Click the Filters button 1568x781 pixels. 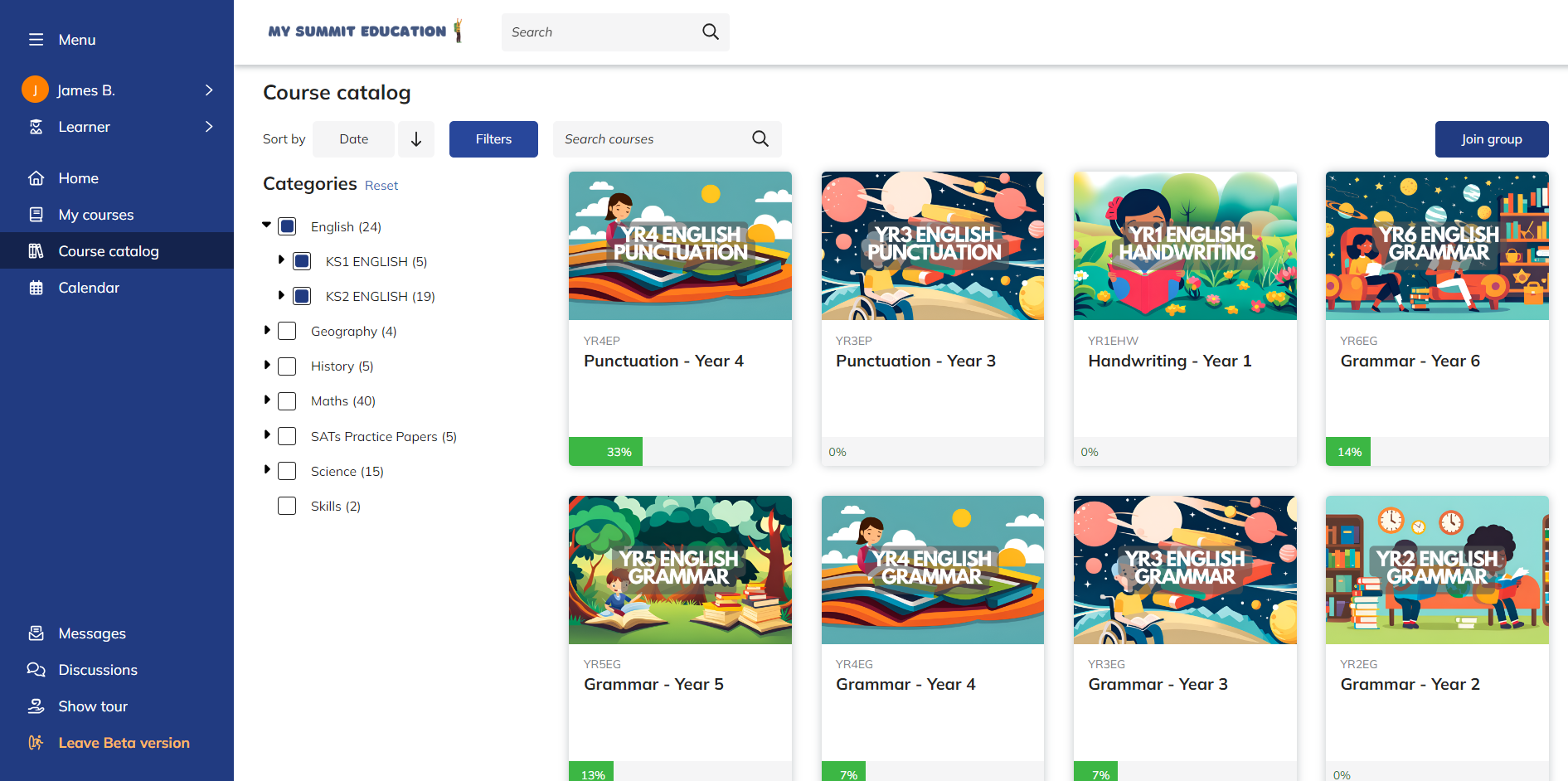point(493,139)
